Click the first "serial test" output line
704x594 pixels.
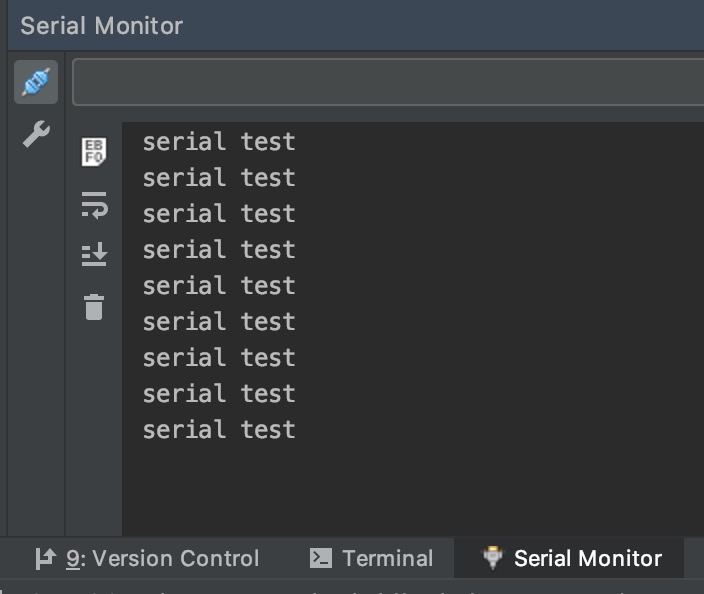click(219, 142)
